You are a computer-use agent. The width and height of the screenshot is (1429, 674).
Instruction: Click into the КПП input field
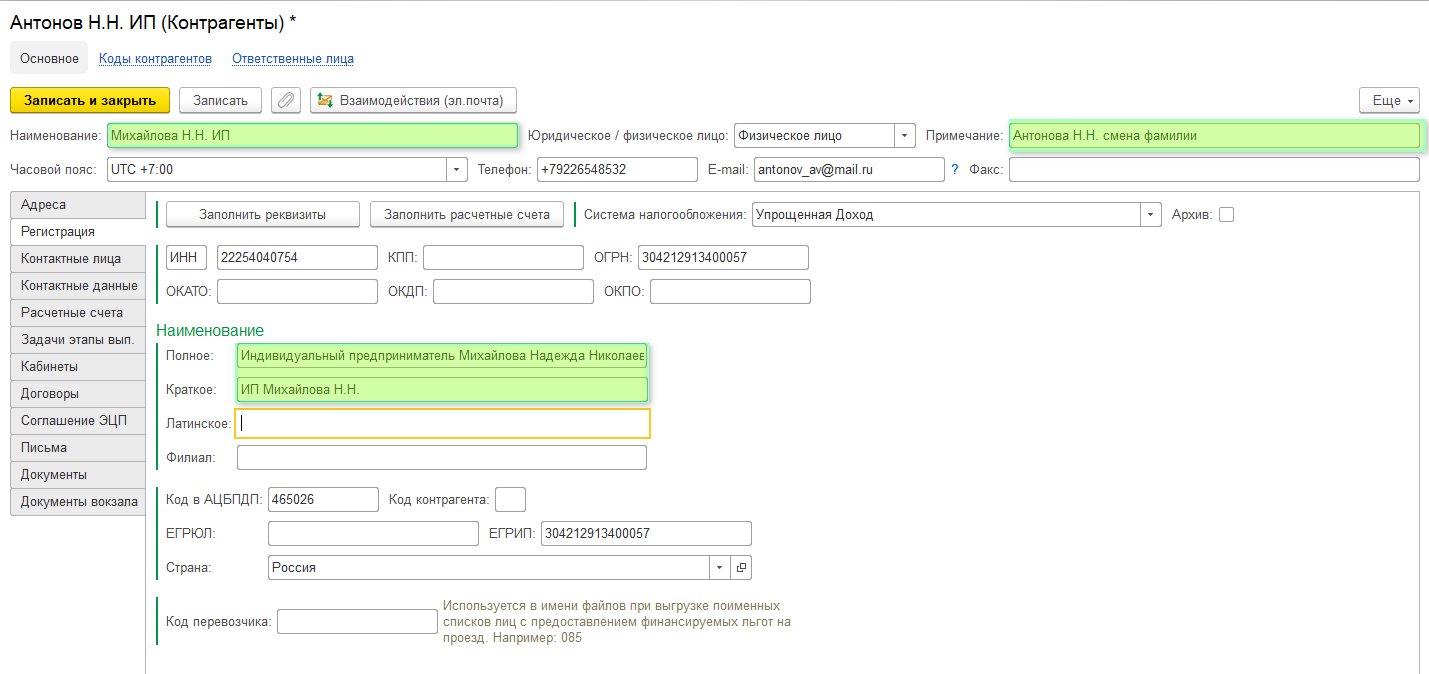(502, 258)
